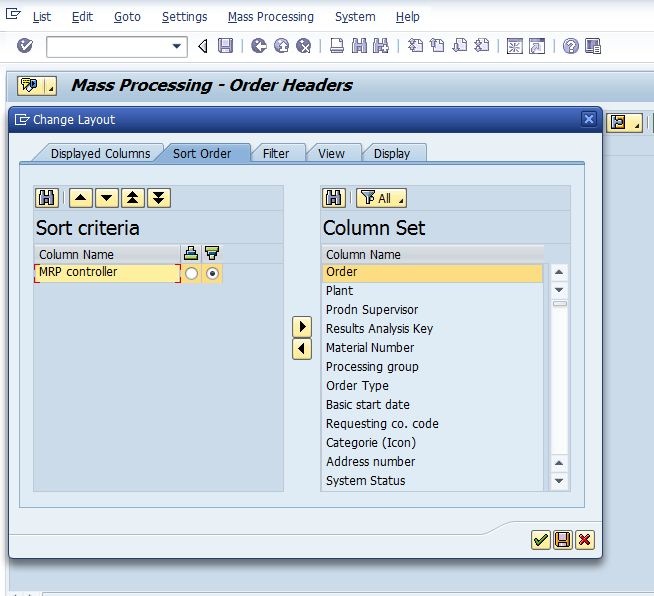Viewport: 654px width, 596px height.
Task: Switch to View tab
Action: pyautogui.click(x=331, y=153)
